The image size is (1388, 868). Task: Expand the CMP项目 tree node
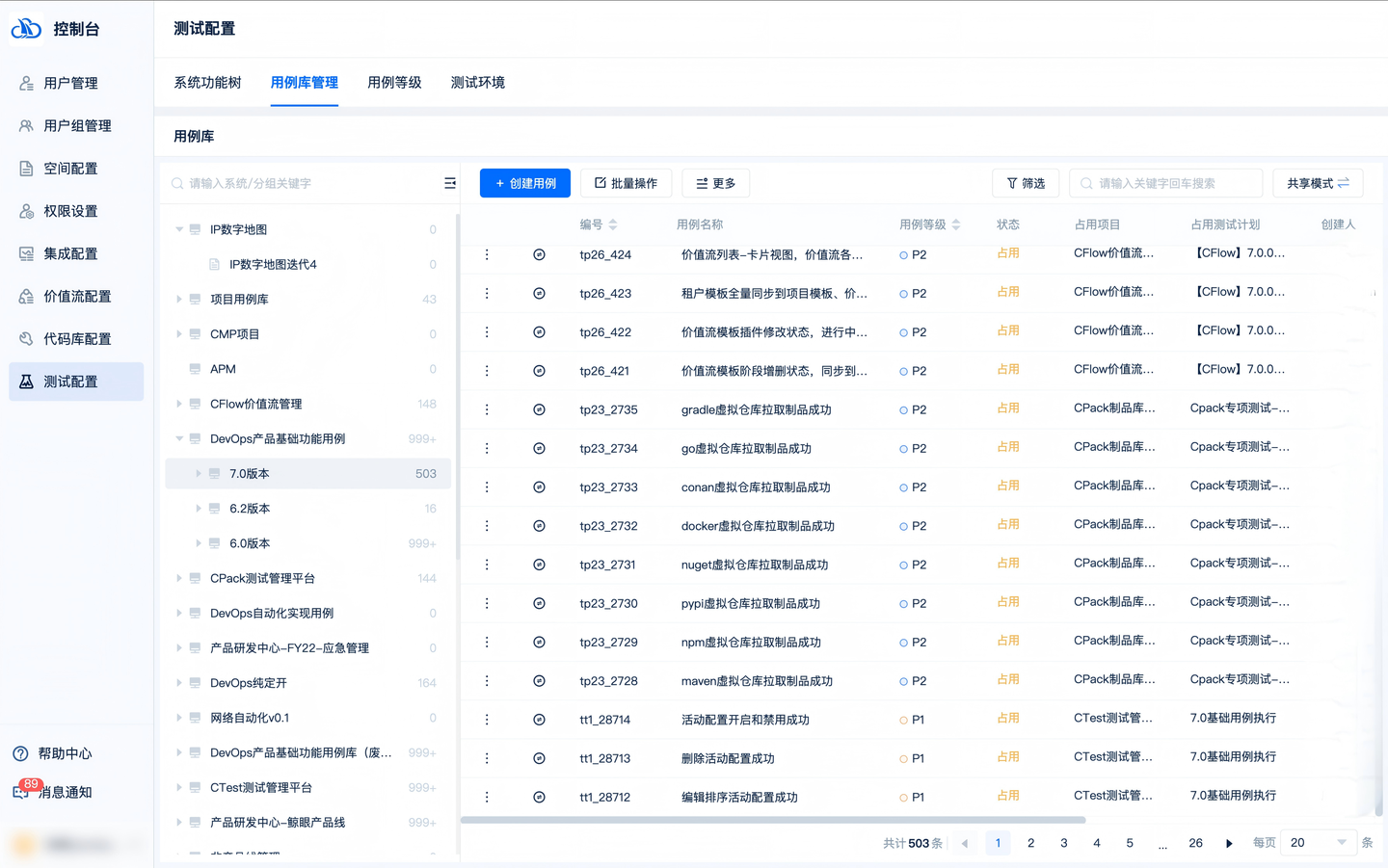click(x=179, y=334)
